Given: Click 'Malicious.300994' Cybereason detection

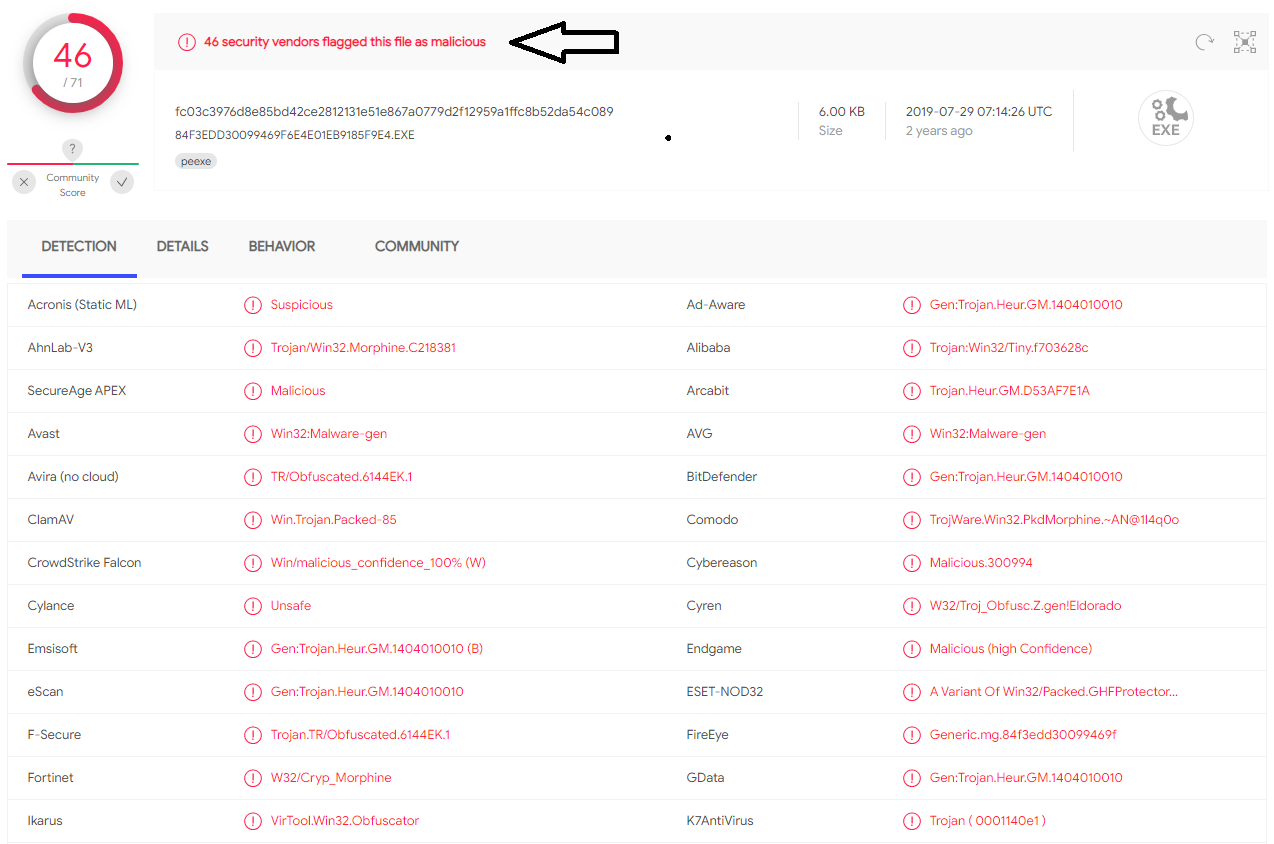Looking at the screenshot, I should pos(981,563).
